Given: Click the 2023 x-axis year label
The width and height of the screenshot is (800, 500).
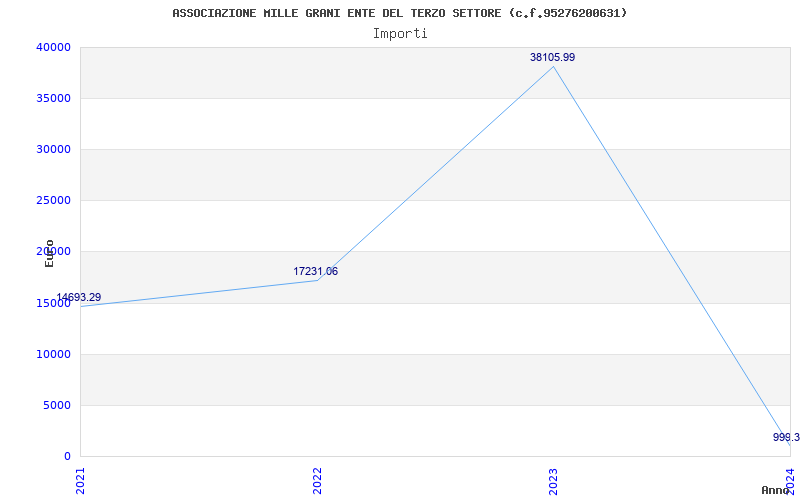Looking at the screenshot, I should [554, 481].
